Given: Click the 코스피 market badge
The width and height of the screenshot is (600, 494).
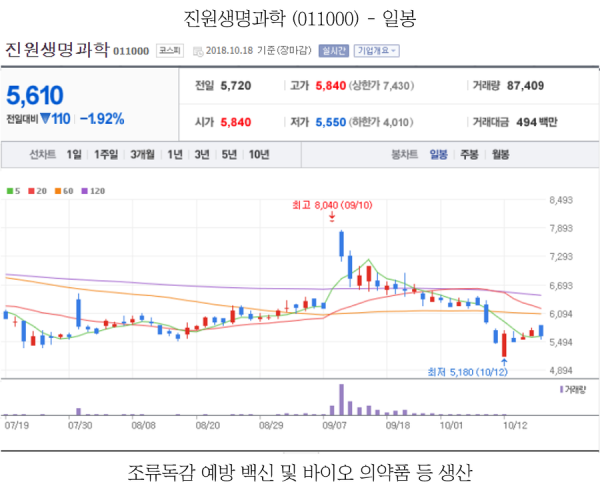Looking at the screenshot, I should [x=170, y=51].
